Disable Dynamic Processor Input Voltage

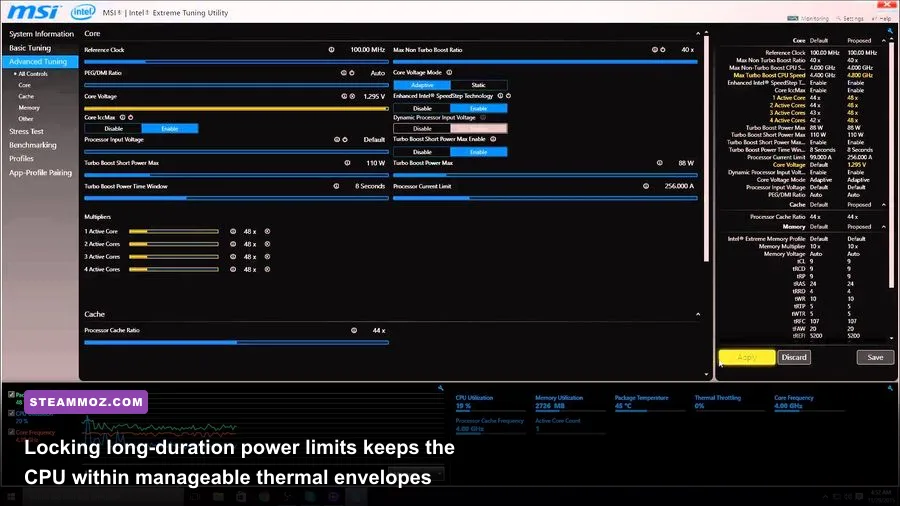coord(422,129)
